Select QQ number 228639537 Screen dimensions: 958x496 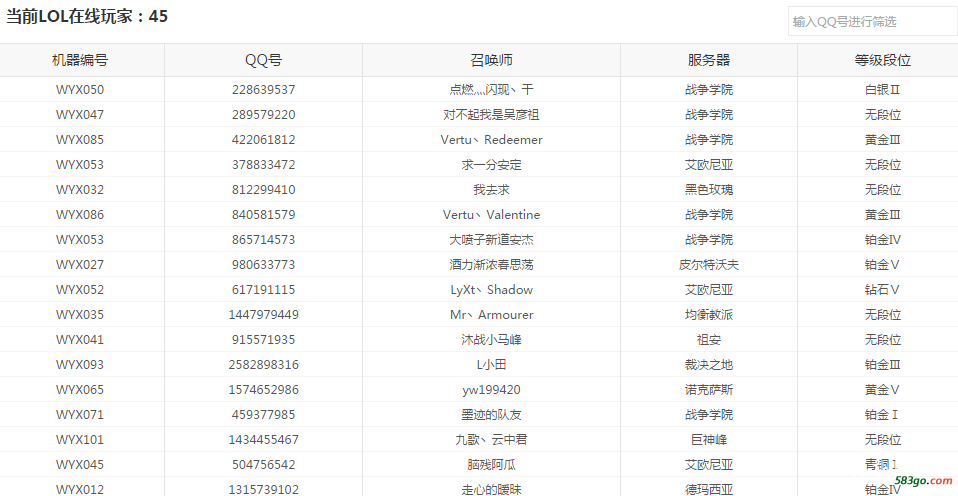pos(263,90)
